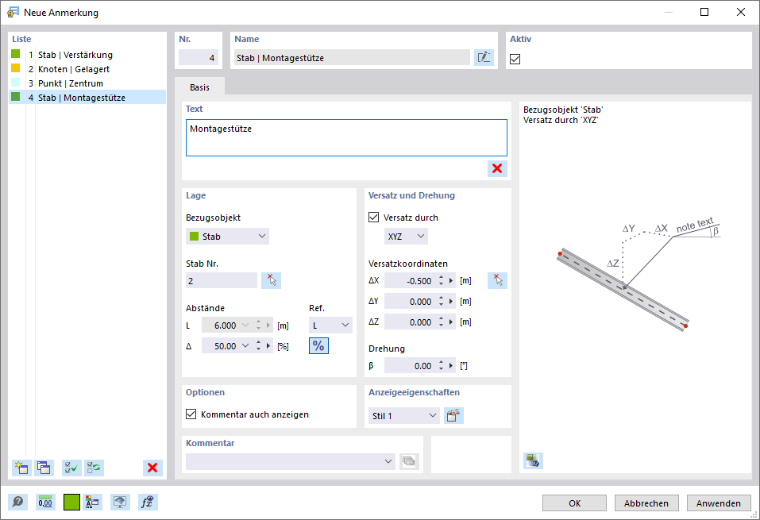
Task: Delete the selected annotation from the list
Action: pos(152,468)
